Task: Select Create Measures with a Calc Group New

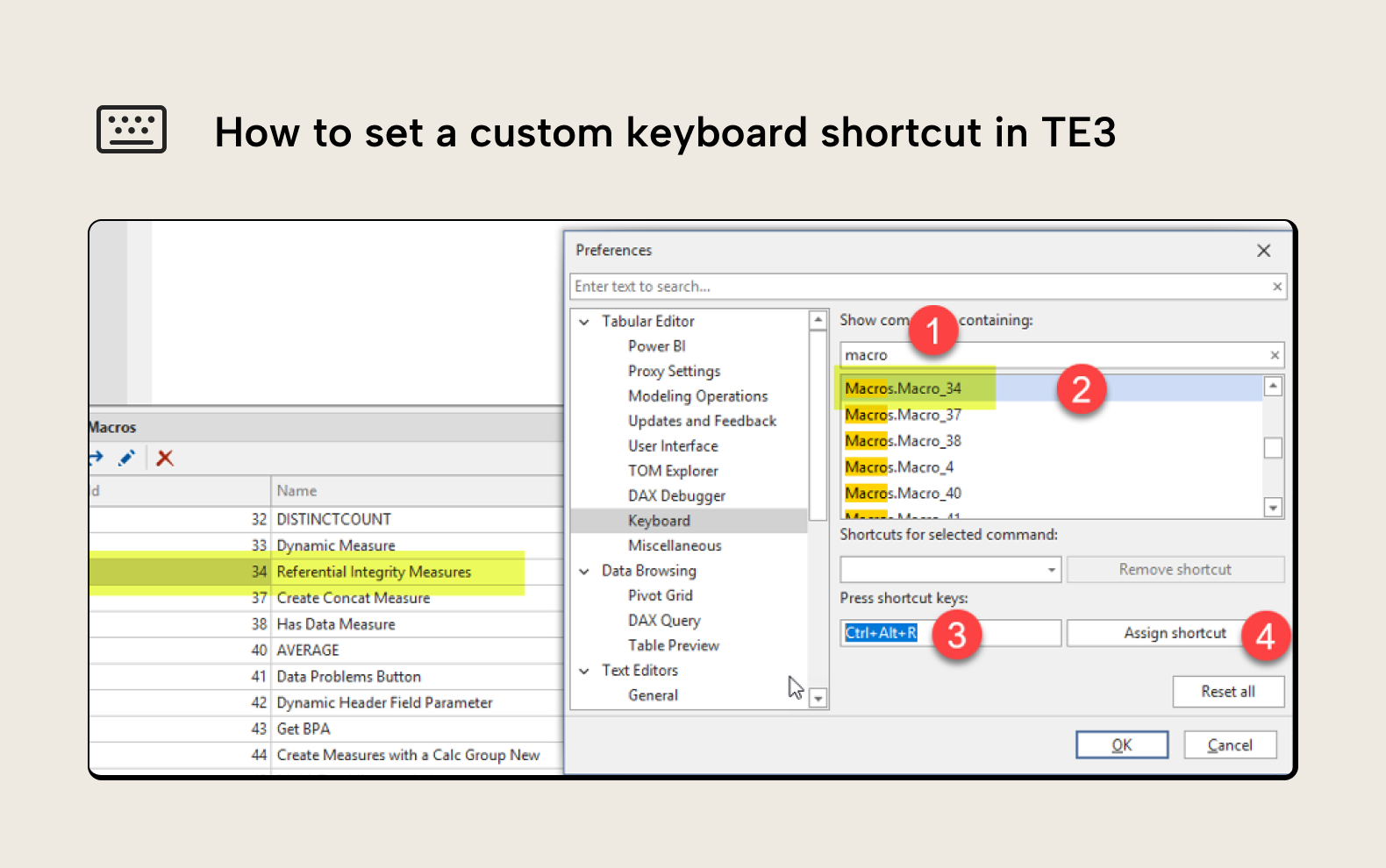Action: tap(326, 755)
